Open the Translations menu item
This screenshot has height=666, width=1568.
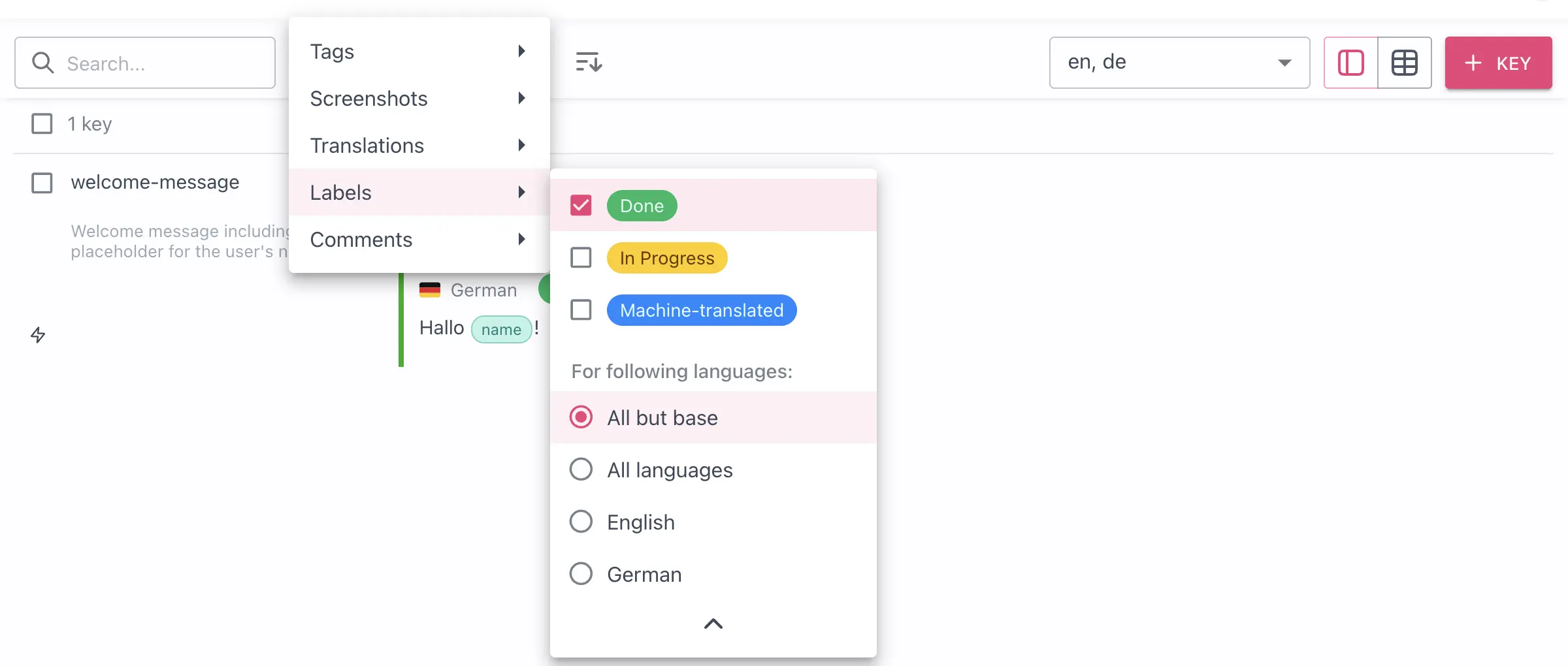[418, 146]
